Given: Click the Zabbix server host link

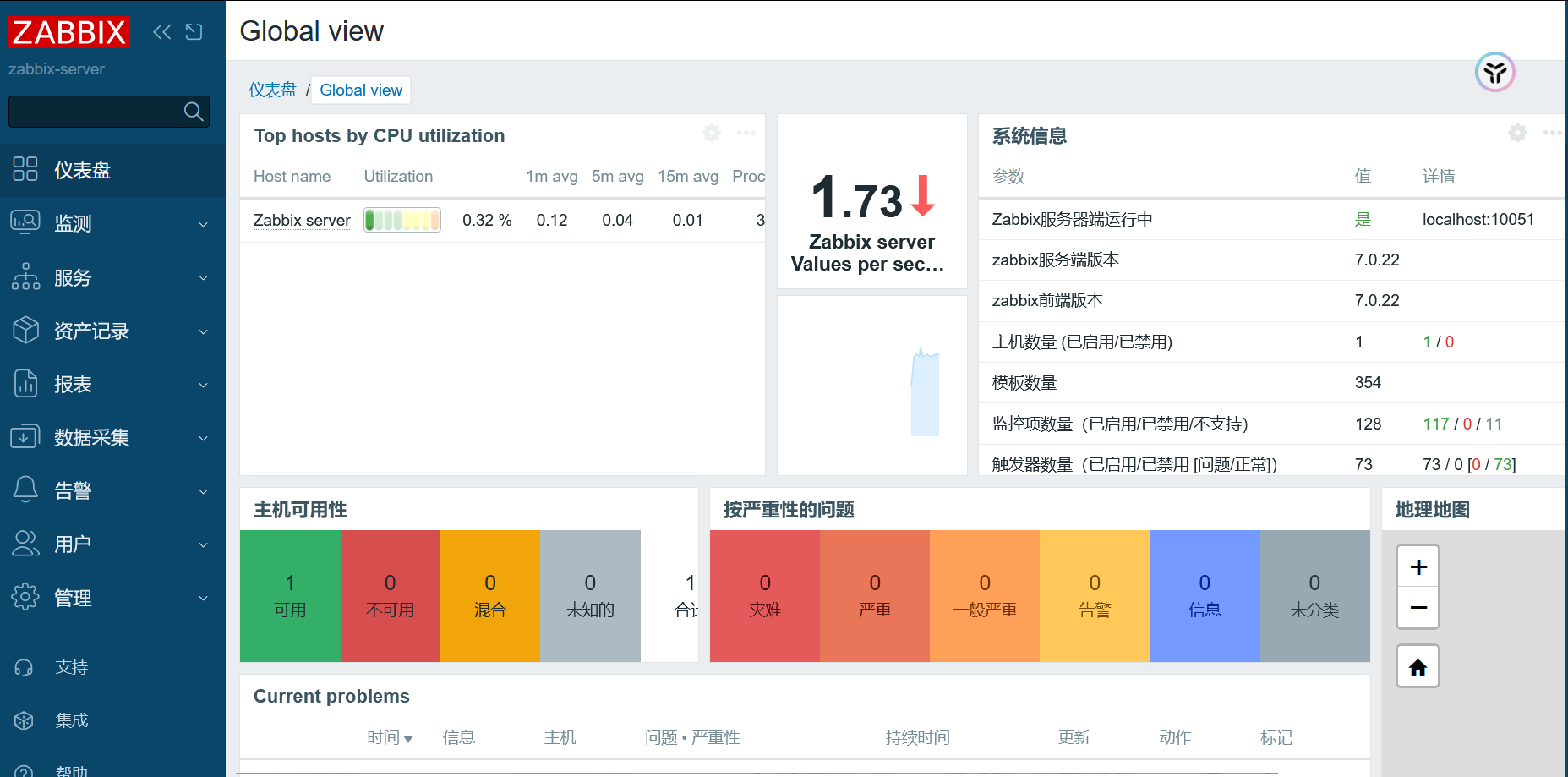Looking at the screenshot, I should coord(302,220).
